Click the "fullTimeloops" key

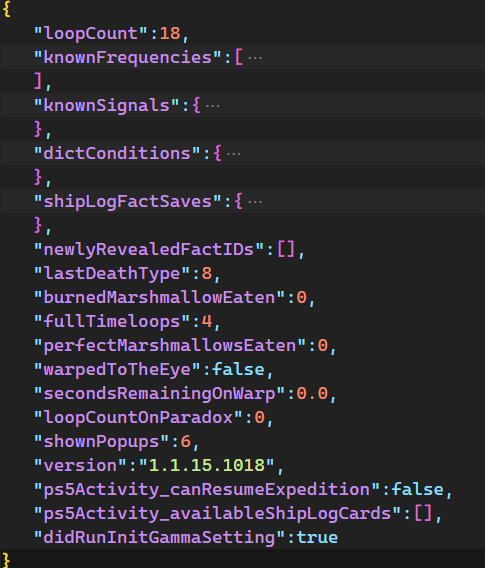pos(112,322)
